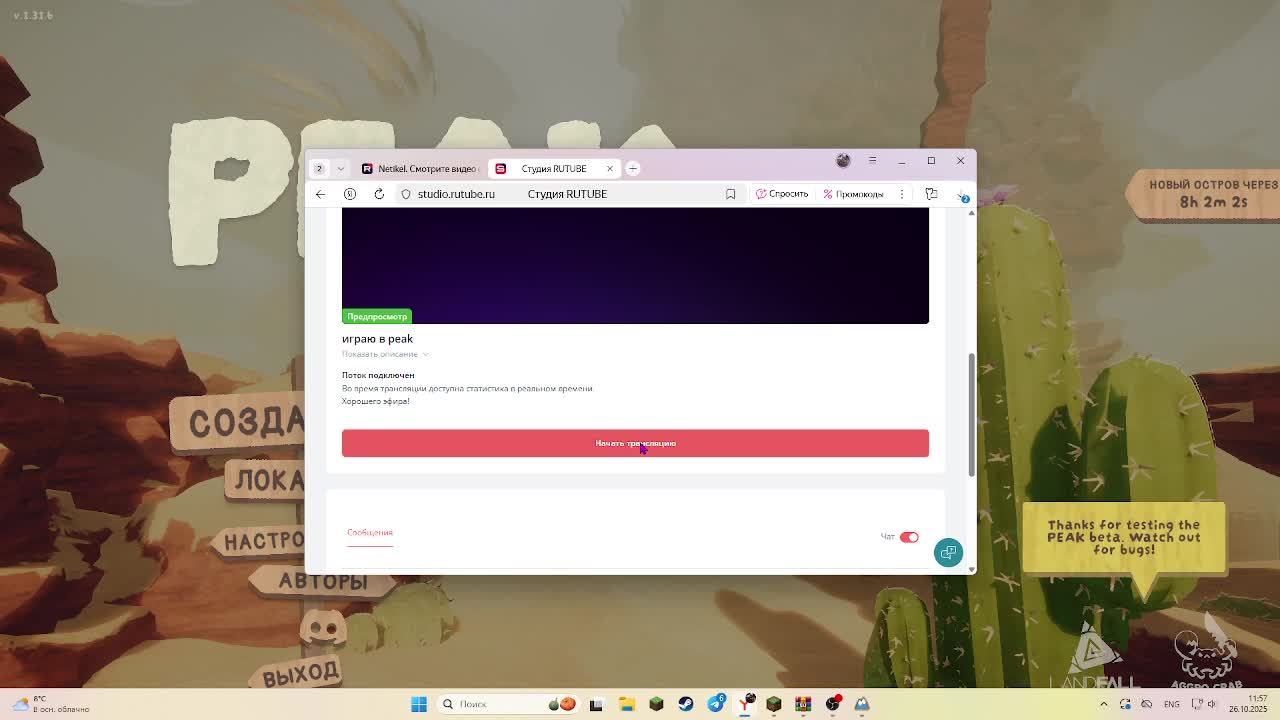Open the Промокоды button

tap(853, 194)
